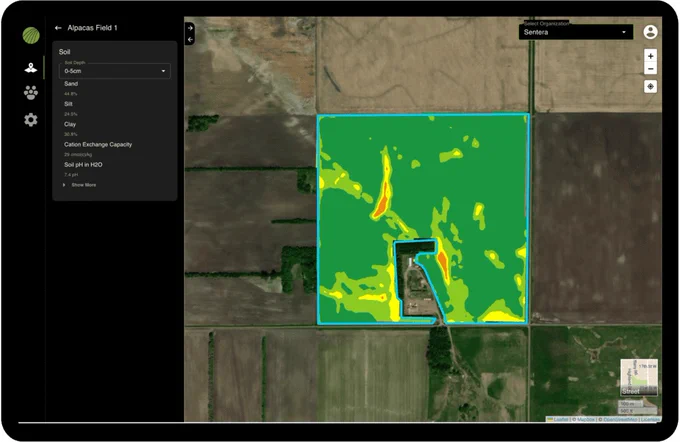Click the 500 ft map scale bar
The width and height of the screenshot is (680, 442).
(x=638, y=410)
